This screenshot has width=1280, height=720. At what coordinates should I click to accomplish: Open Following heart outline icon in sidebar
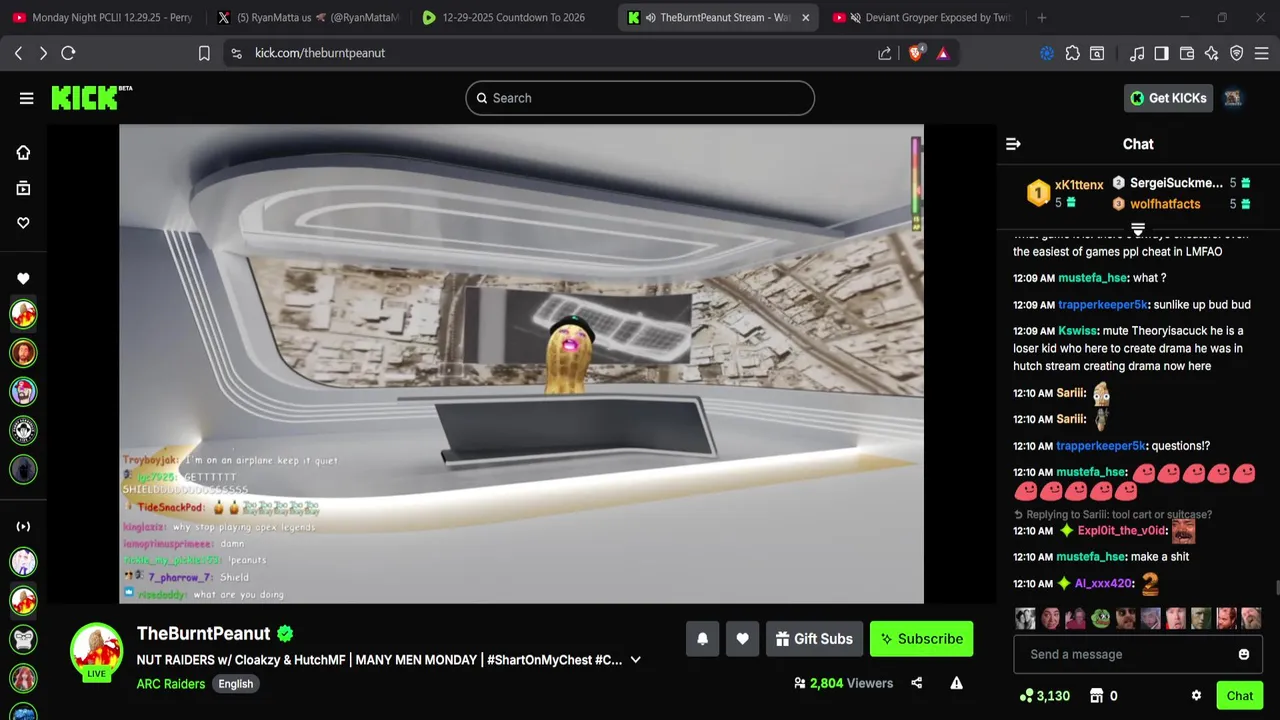[x=23, y=223]
